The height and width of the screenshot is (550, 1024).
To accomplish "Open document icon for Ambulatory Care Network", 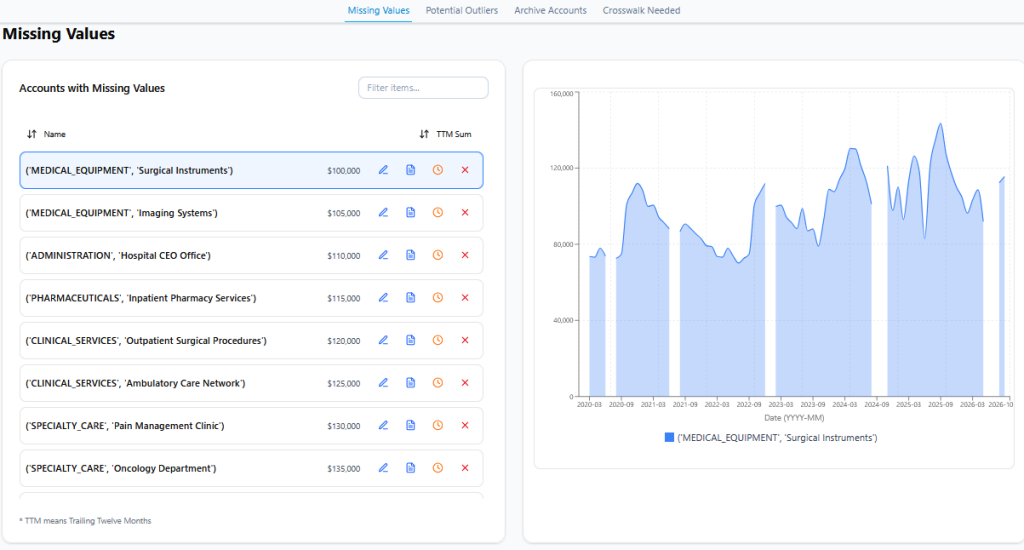I will [411, 383].
